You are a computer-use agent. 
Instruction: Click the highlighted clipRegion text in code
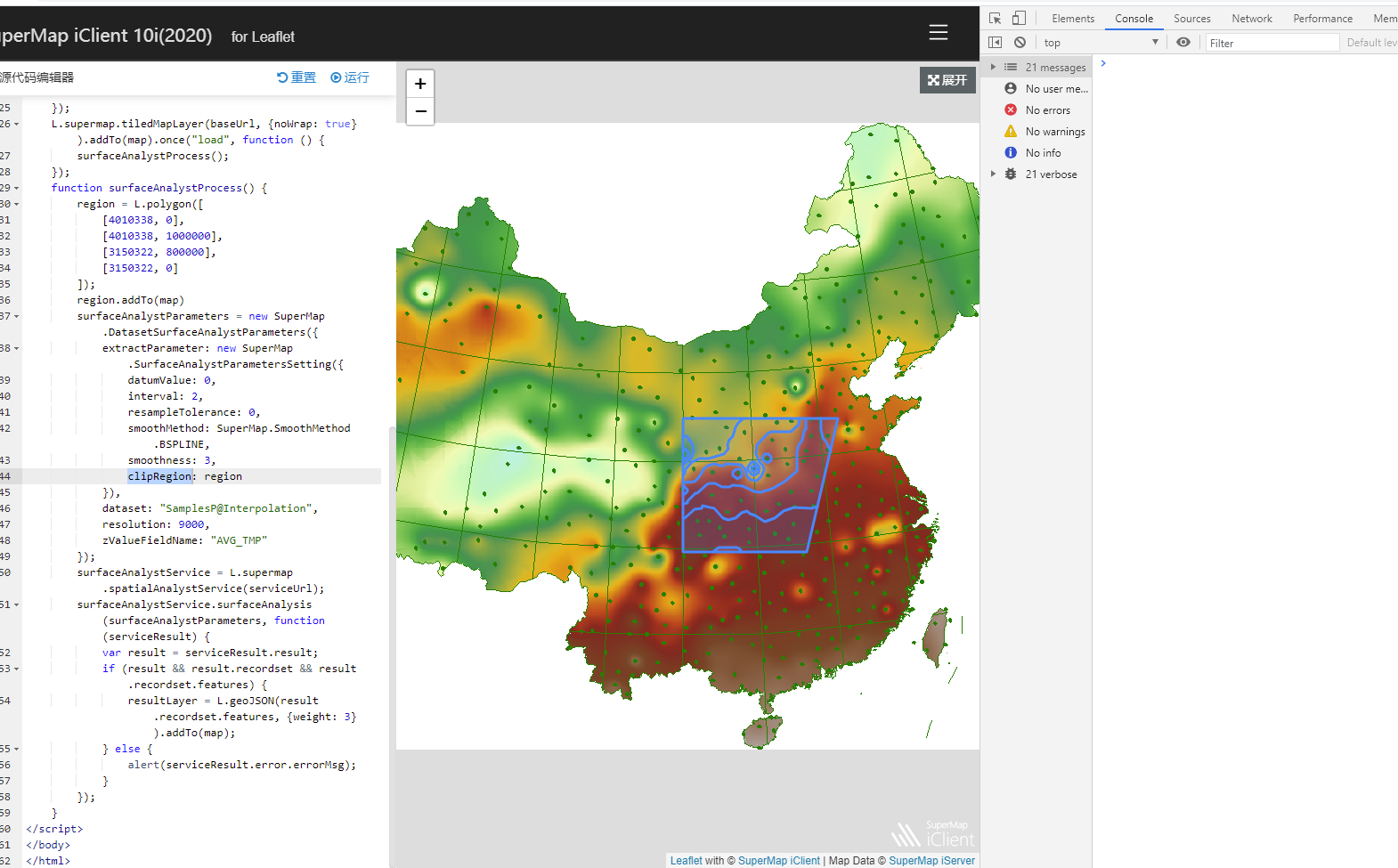point(160,476)
